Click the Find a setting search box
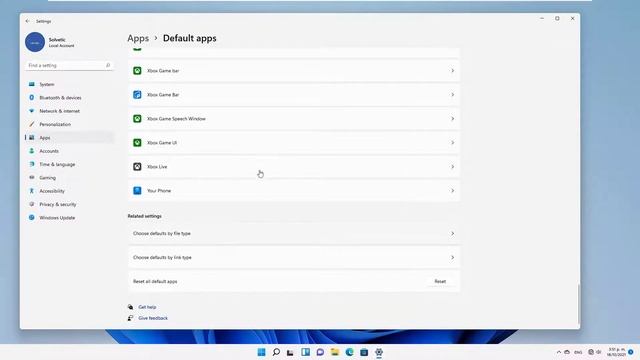Screen dimensions: 640x360 point(69,65)
